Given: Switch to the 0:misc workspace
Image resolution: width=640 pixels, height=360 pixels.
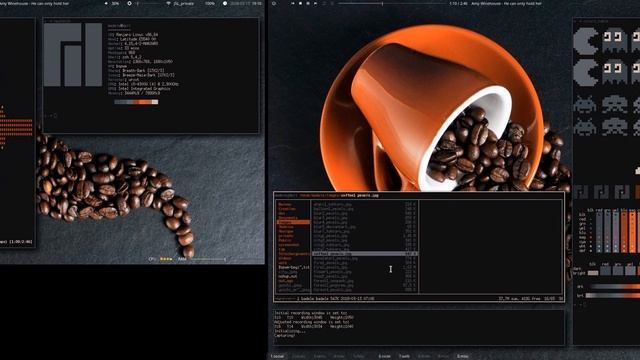Looking at the screenshot, I should (462, 356).
